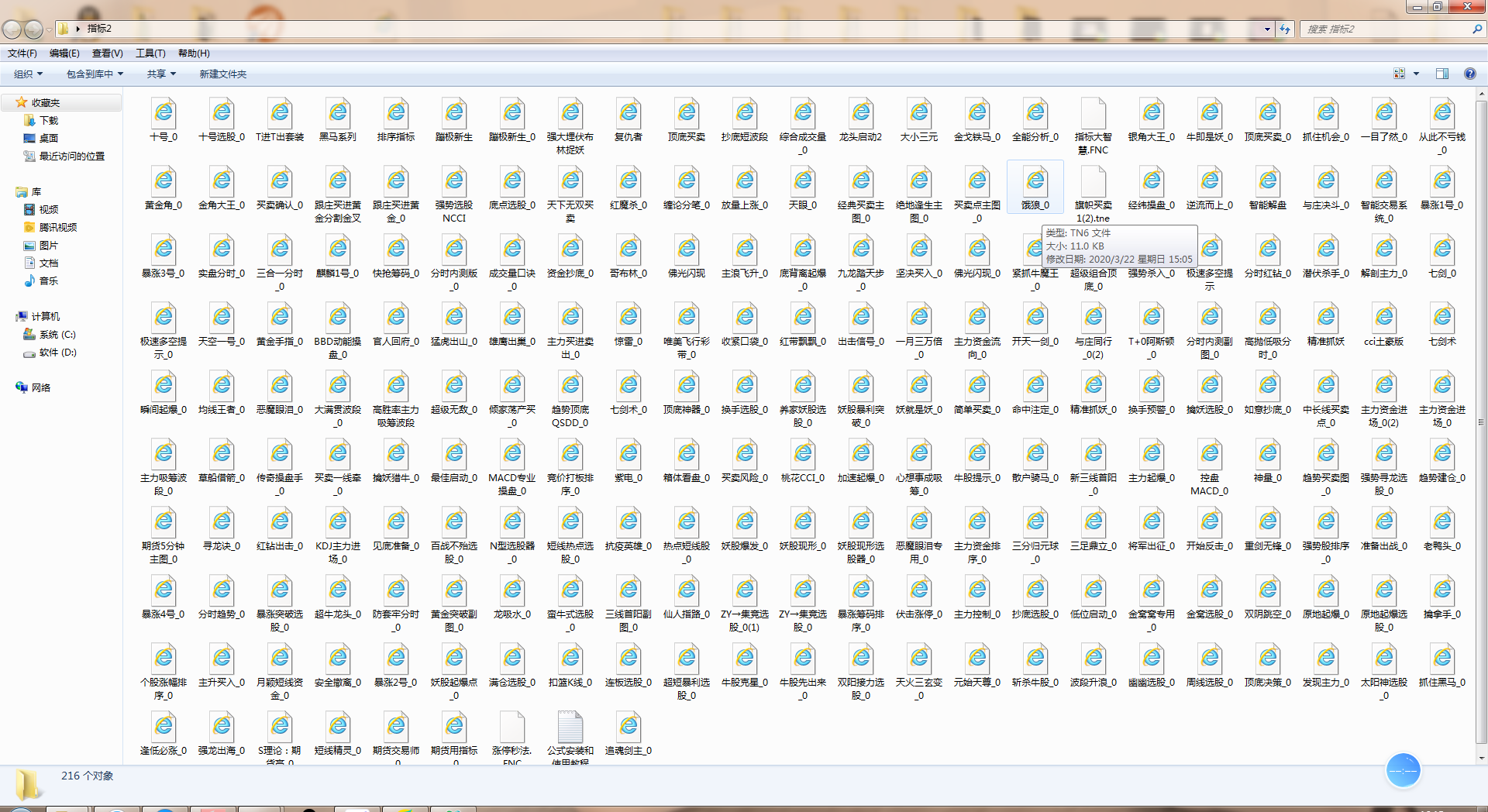Open the 查看(V) menu
The image size is (1488, 812).
click(x=107, y=53)
